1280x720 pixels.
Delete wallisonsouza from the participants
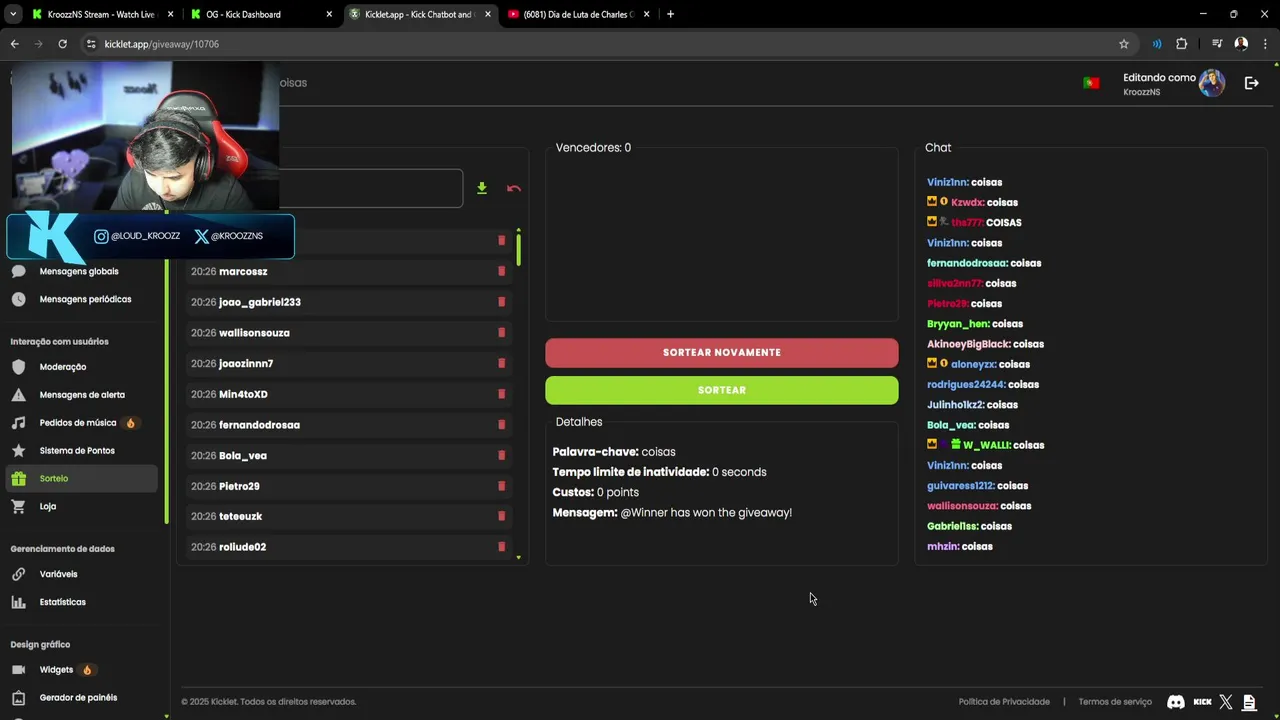pos(501,333)
